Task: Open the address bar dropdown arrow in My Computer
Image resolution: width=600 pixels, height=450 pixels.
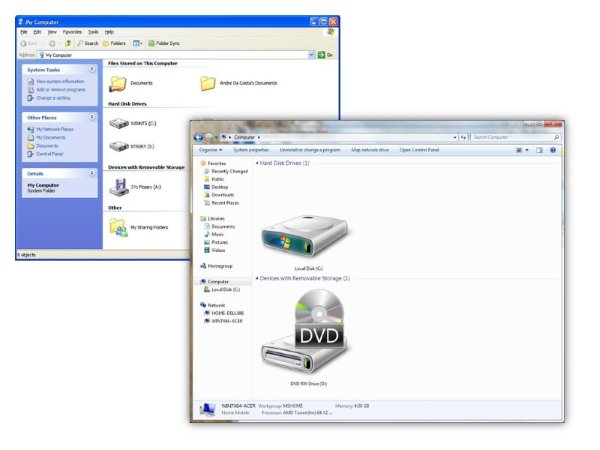Action: click(x=311, y=55)
